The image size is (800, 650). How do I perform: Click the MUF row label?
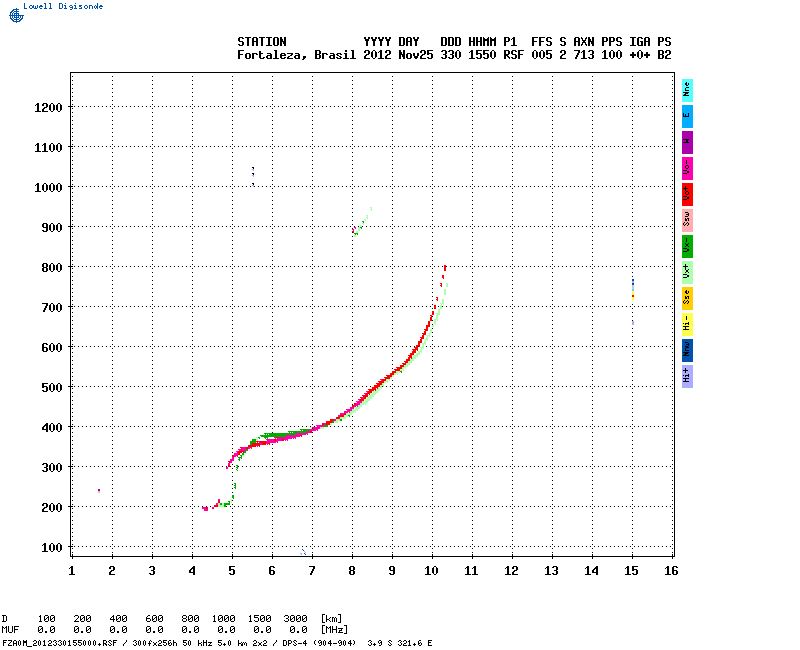tap(9, 630)
